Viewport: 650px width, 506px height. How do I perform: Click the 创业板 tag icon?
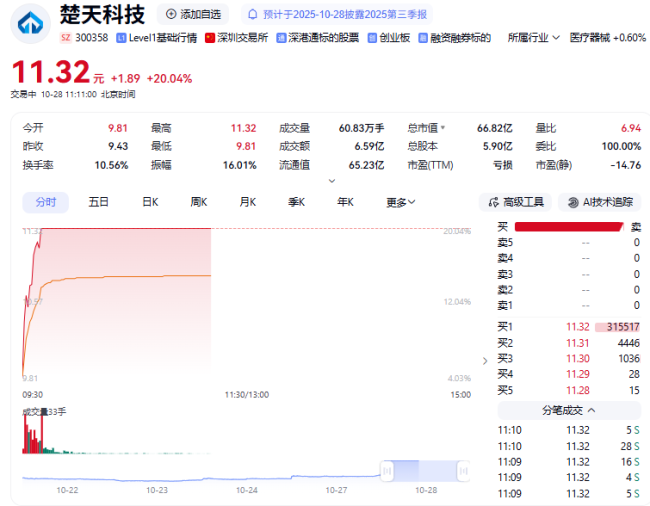pyautogui.click(x=372, y=38)
